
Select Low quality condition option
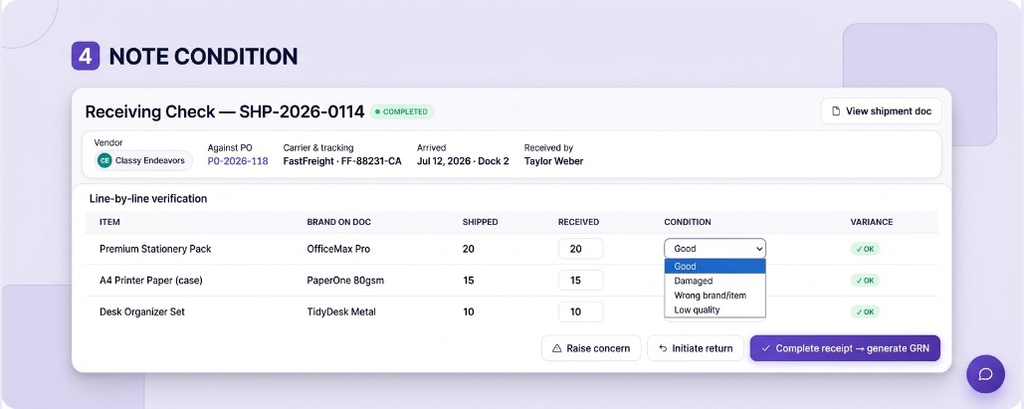coord(715,310)
